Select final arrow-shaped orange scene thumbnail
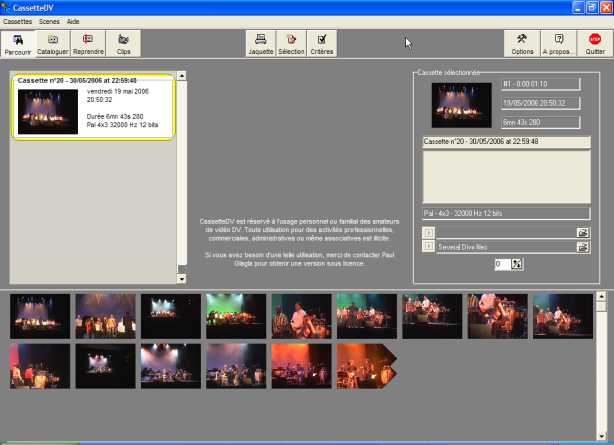 (366, 366)
